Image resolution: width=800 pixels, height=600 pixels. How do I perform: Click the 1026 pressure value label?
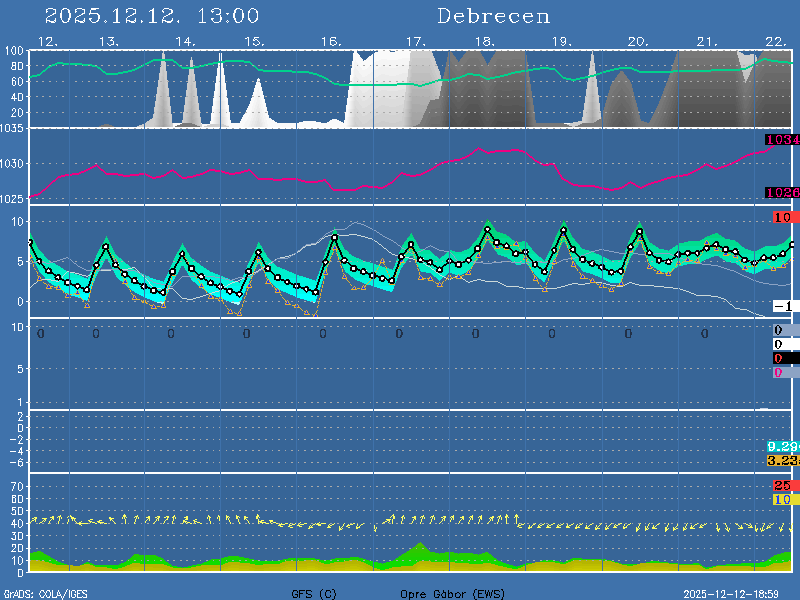pos(782,192)
